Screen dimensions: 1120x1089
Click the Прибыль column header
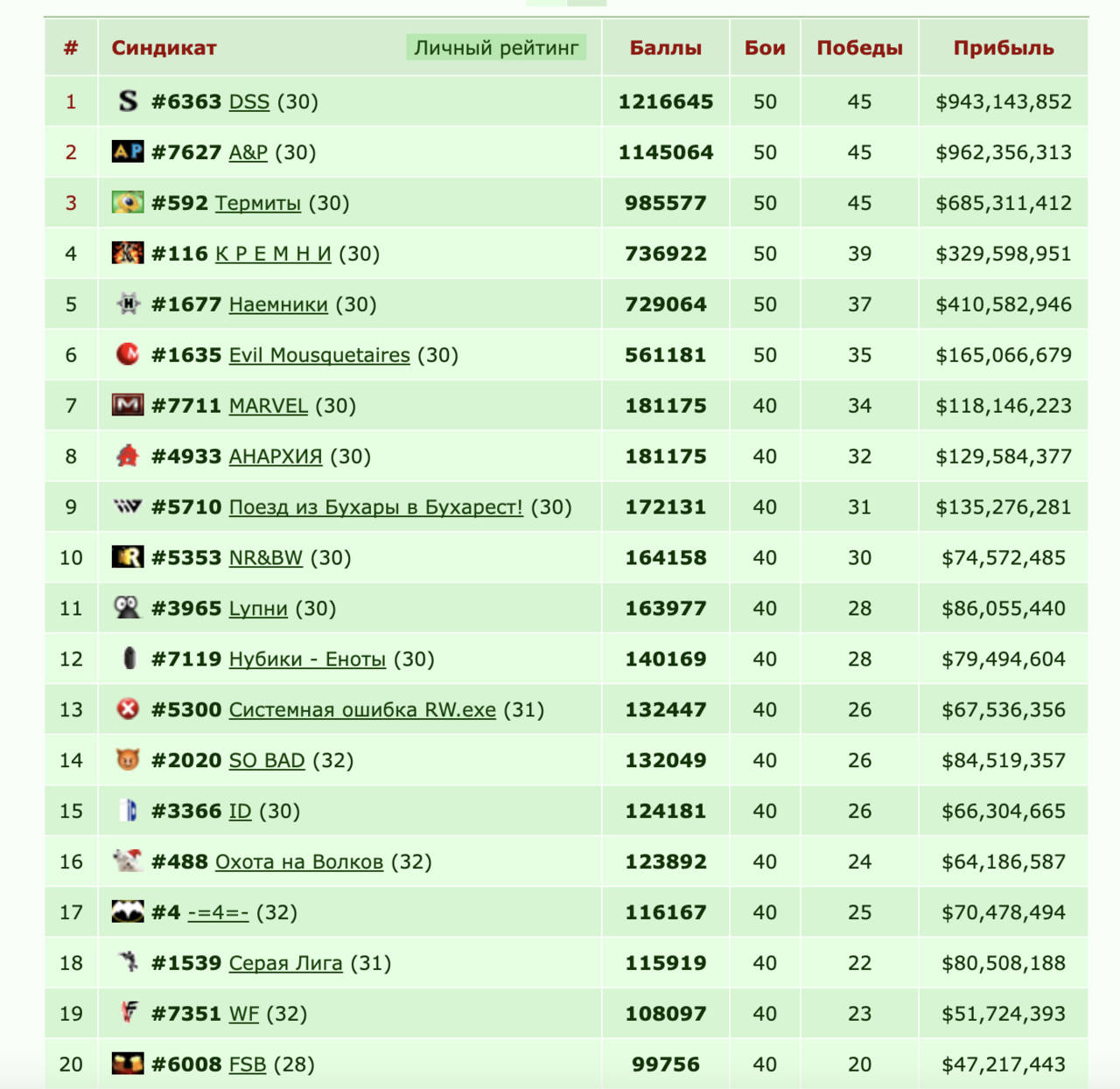pyautogui.click(x=1004, y=48)
